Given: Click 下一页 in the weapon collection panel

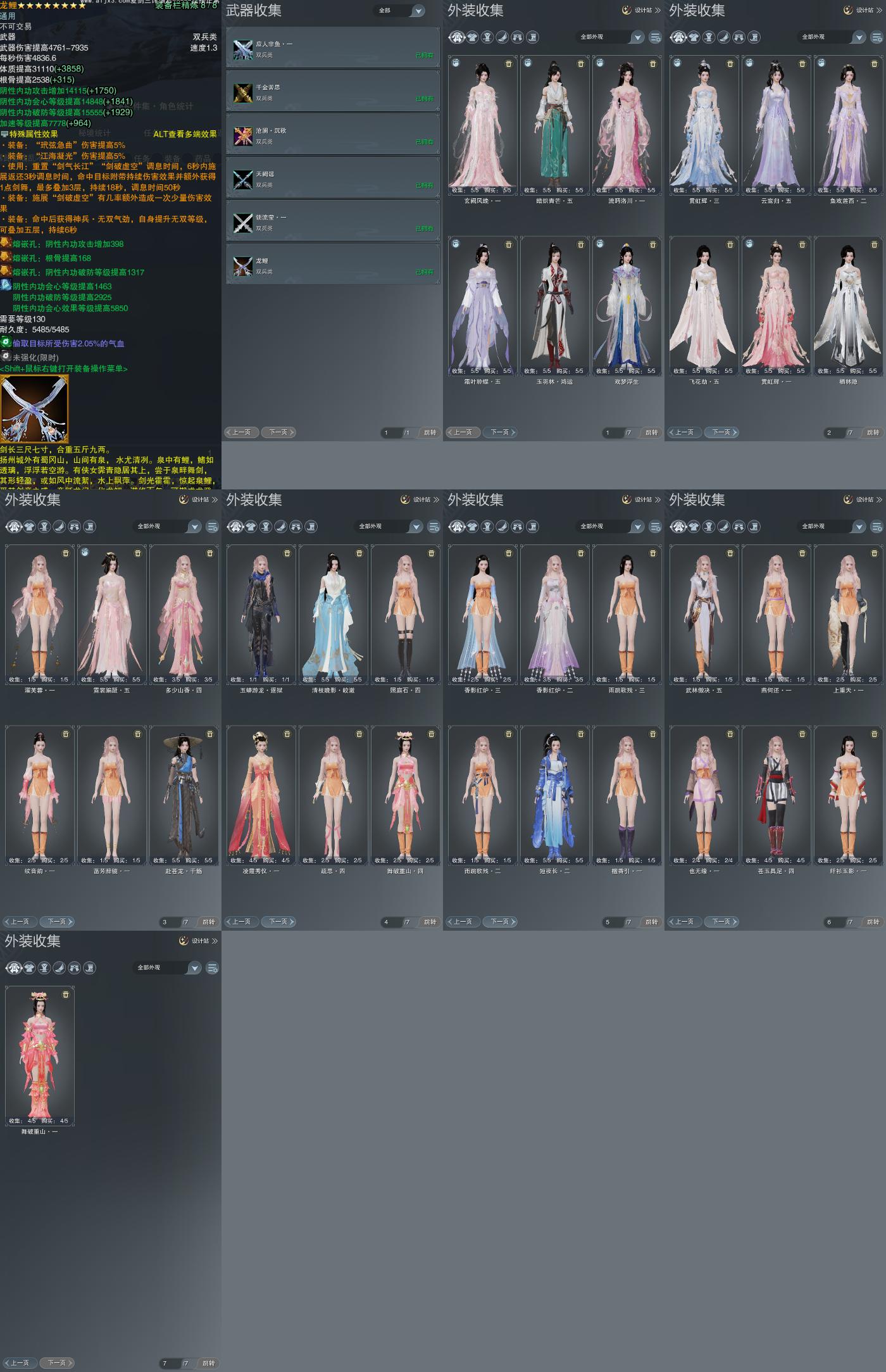Looking at the screenshot, I should pos(278,432).
